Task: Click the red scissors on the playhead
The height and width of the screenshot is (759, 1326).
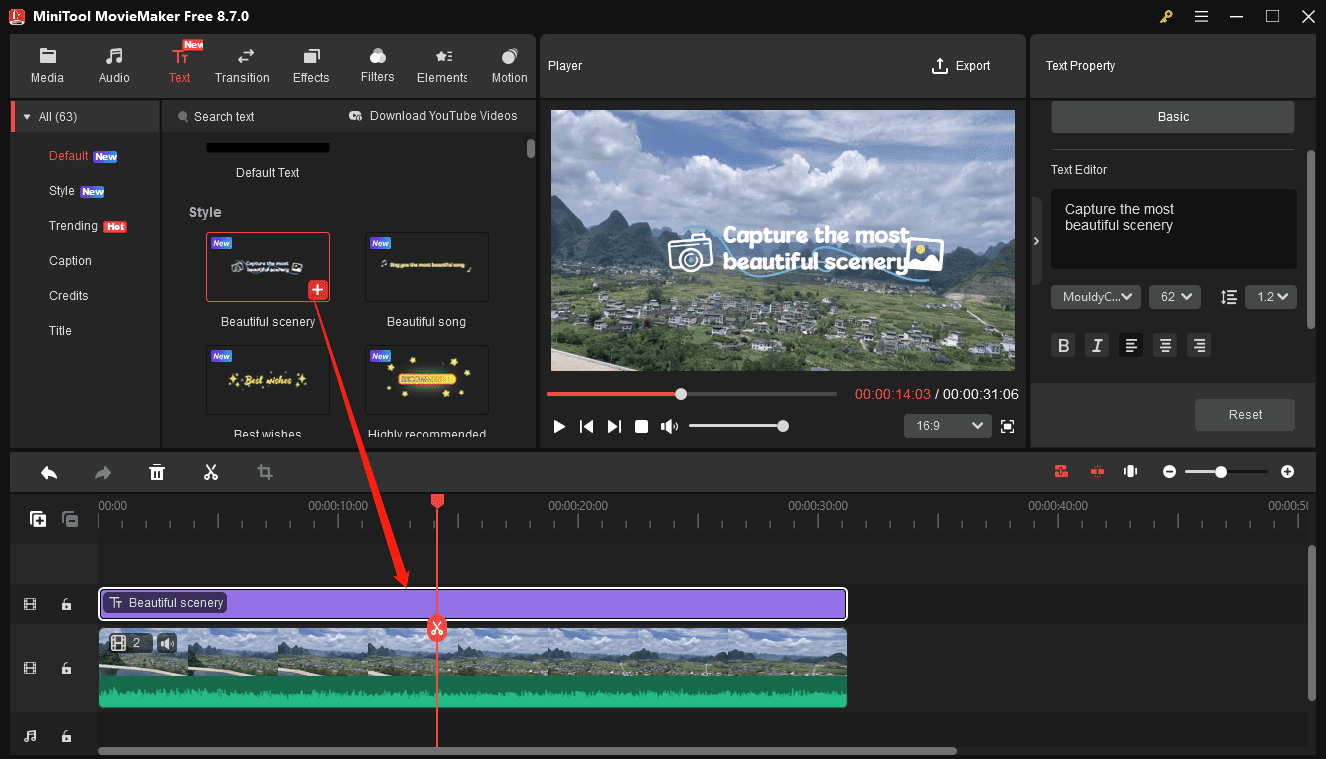Action: tap(436, 628)
